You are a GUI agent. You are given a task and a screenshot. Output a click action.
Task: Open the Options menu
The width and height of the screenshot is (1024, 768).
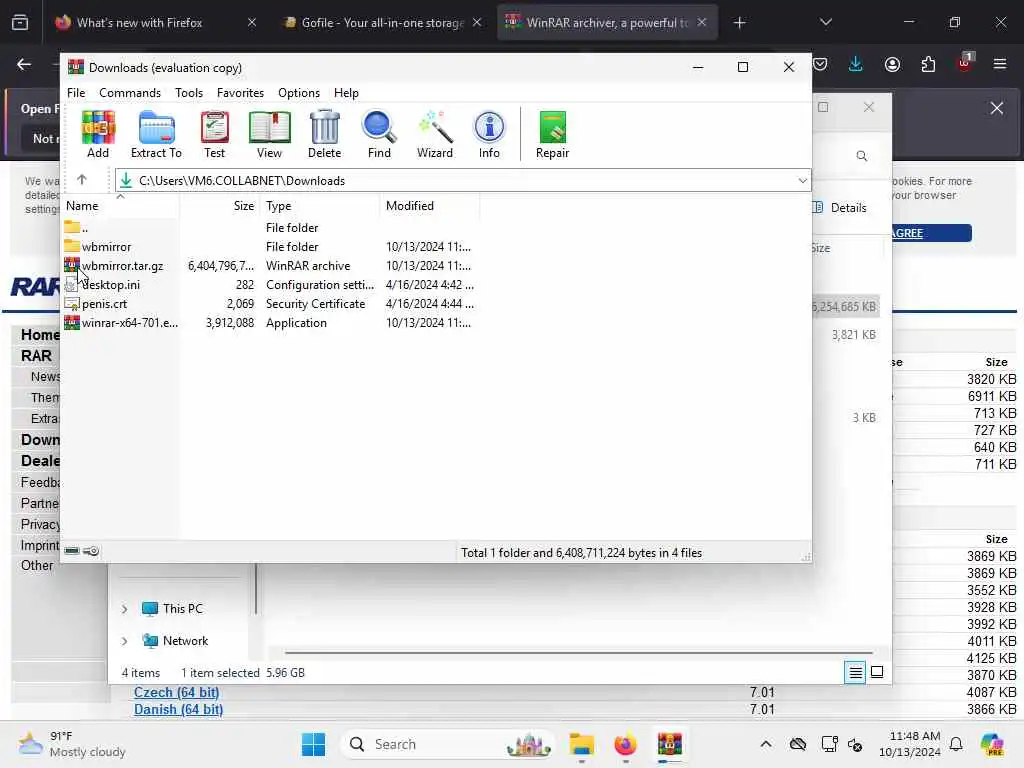pyautogui.click(x=299, y=93)
